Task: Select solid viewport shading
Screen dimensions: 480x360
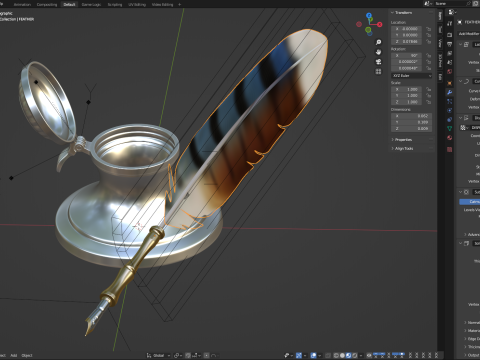Action: 342,355
